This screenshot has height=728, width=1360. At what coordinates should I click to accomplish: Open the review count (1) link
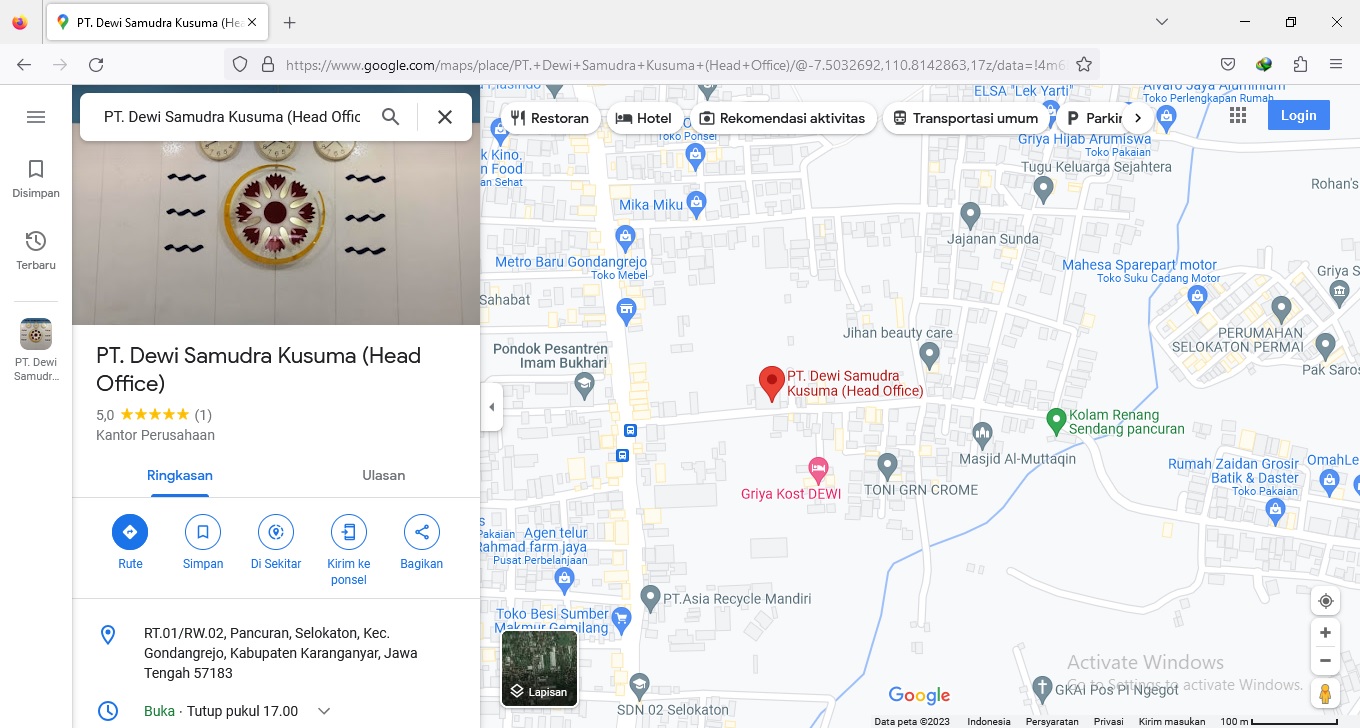[203, 415]
